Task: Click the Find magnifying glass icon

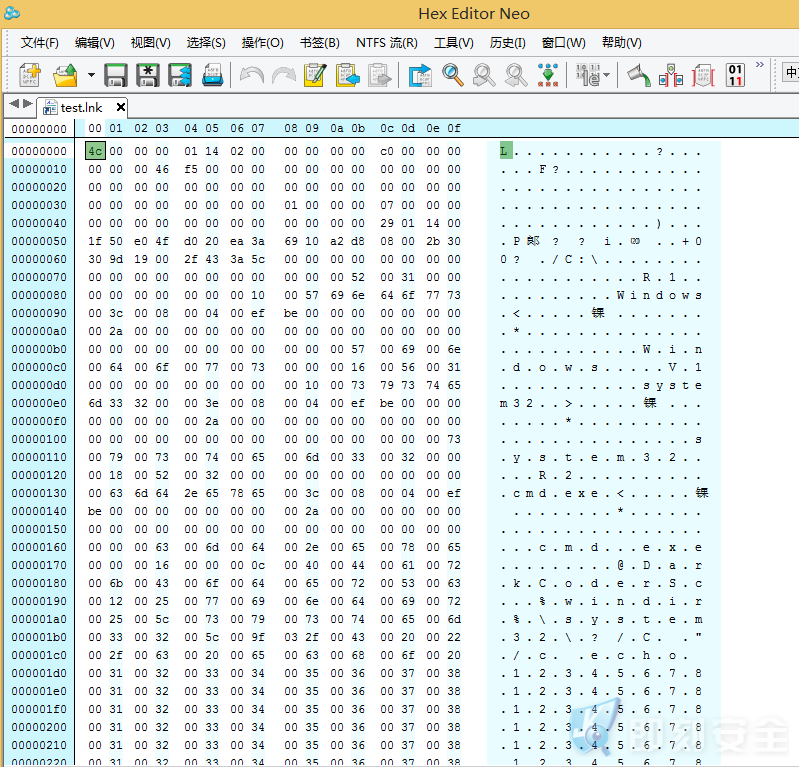Action: [452, 75]
